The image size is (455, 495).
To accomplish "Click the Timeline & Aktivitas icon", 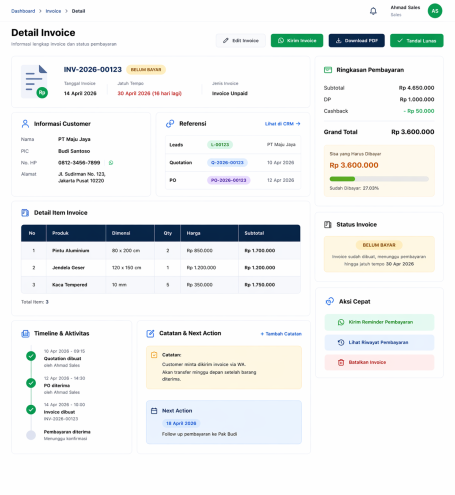I will tap(25, 333).
